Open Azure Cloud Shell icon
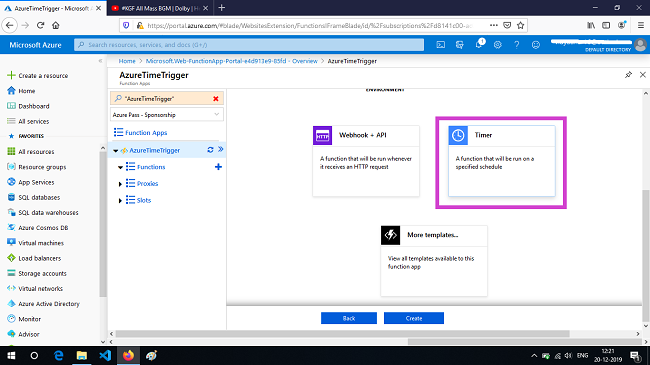650x365 pixels. pyautogui.click(x=441, y=45)
